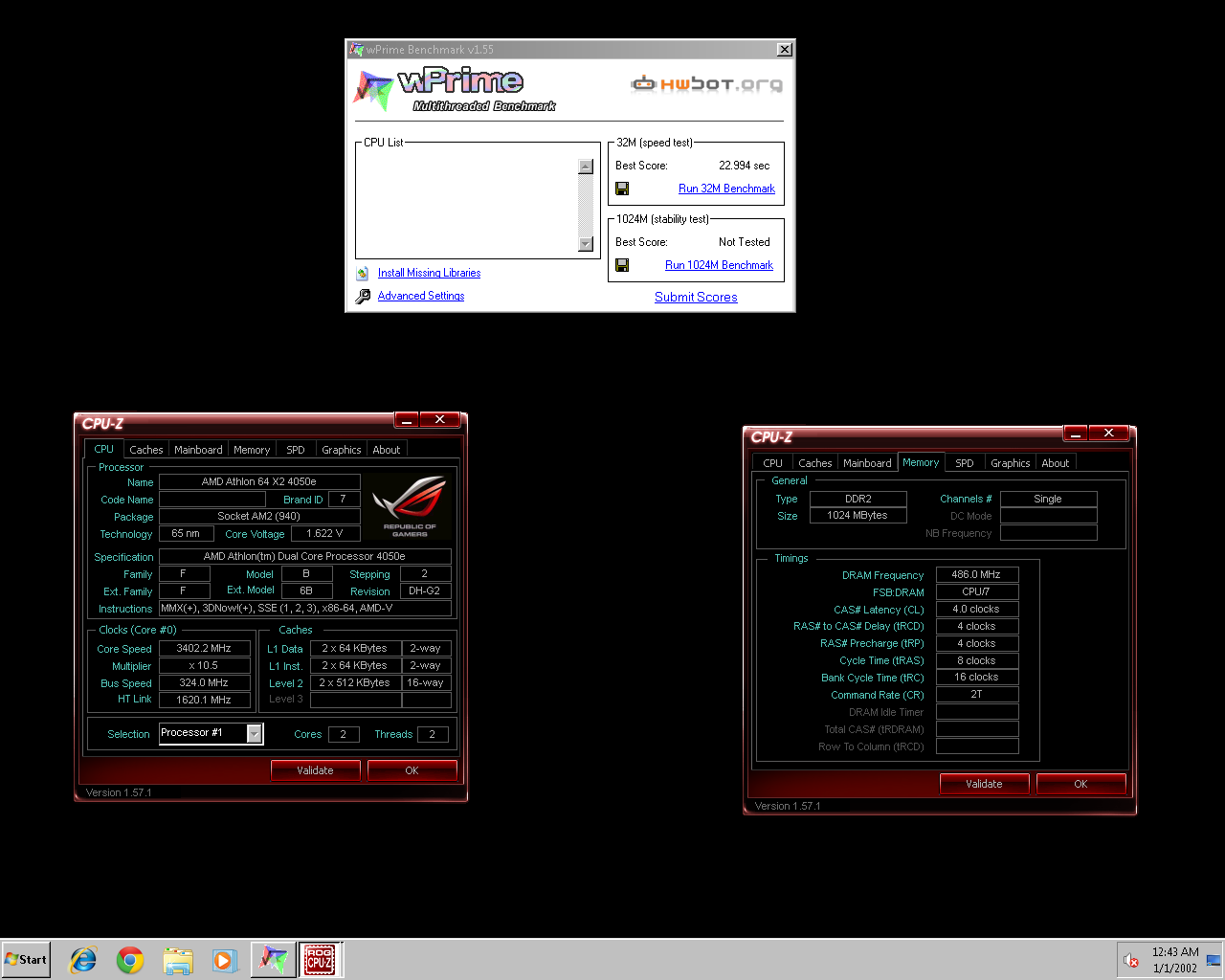
Task: Open the Processor #1 selection dropdown
Action: [x=255, y=733]
